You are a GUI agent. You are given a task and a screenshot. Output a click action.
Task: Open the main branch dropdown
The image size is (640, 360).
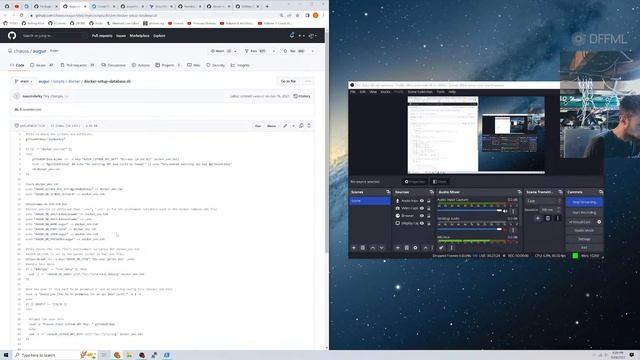click(x=24, y=81)
